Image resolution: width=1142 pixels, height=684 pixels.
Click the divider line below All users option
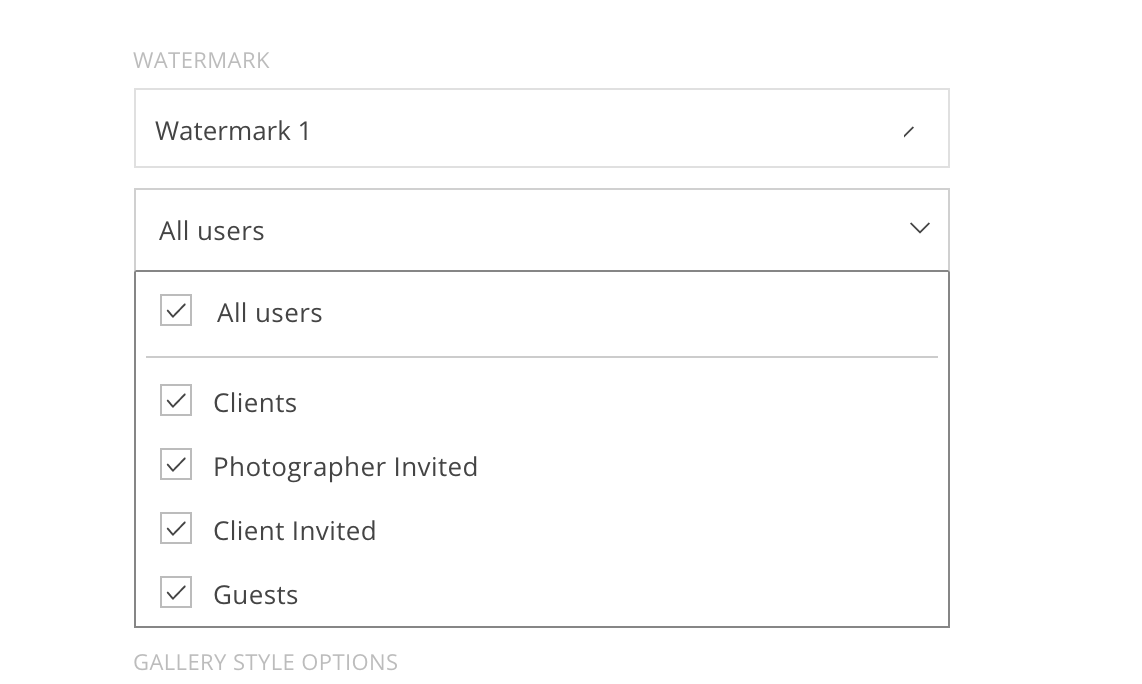point(541,357)
